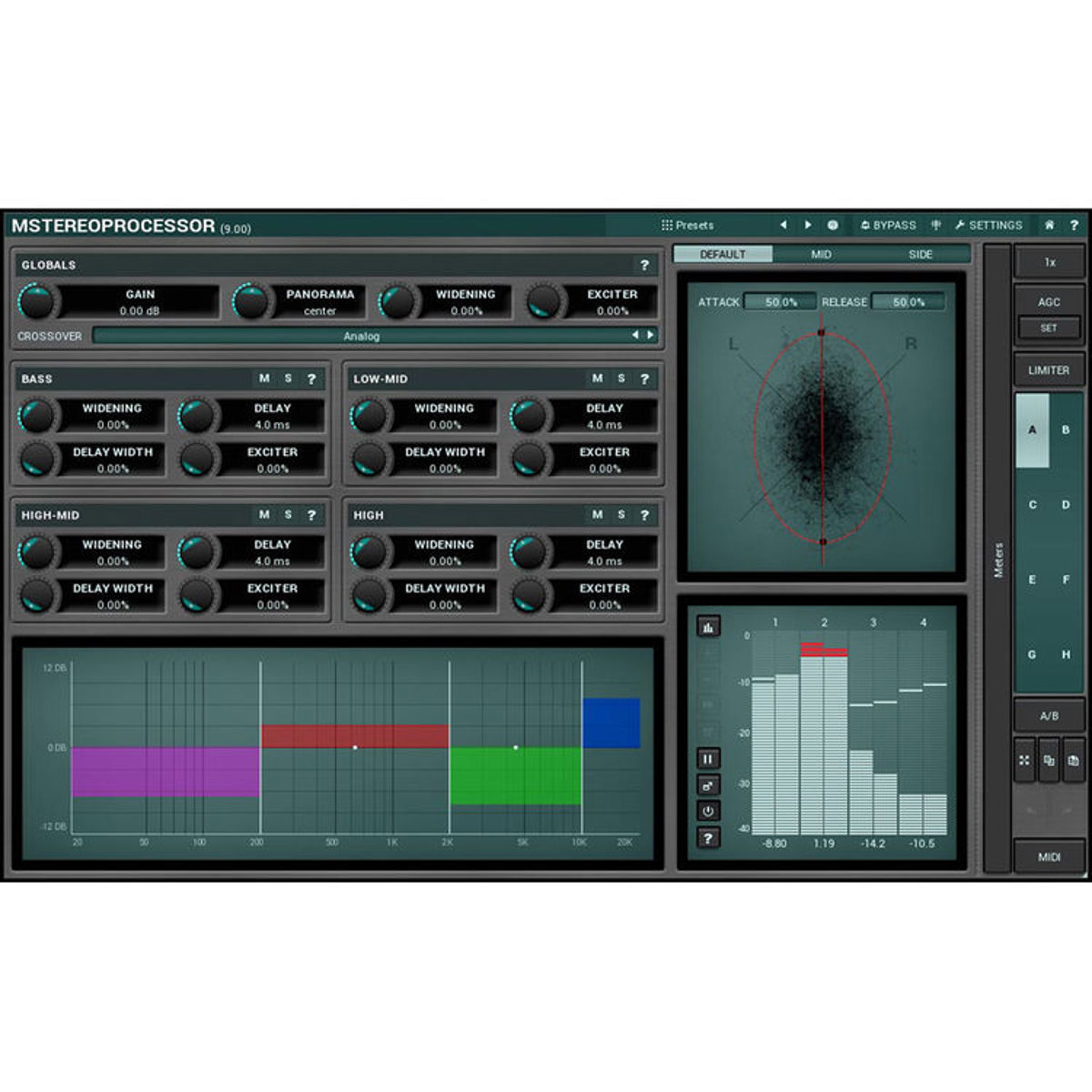Open the Presets browser
The image size is (1092, 1092).
pyautogui.click(x=688, y=225)
